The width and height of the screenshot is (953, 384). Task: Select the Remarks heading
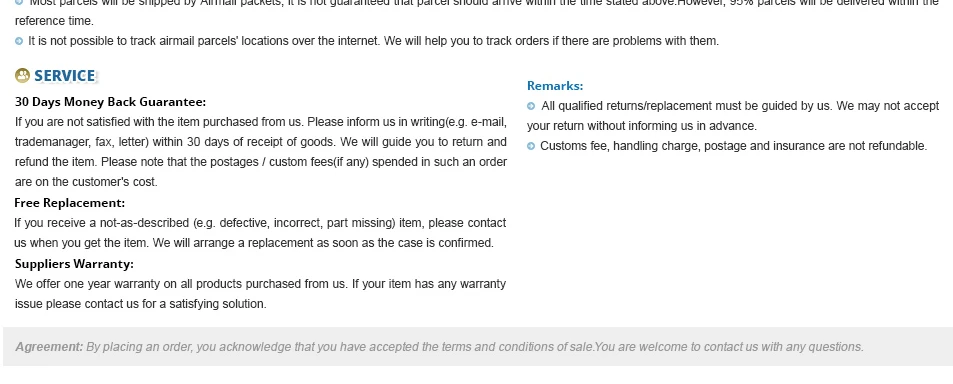tap(555, 86)
